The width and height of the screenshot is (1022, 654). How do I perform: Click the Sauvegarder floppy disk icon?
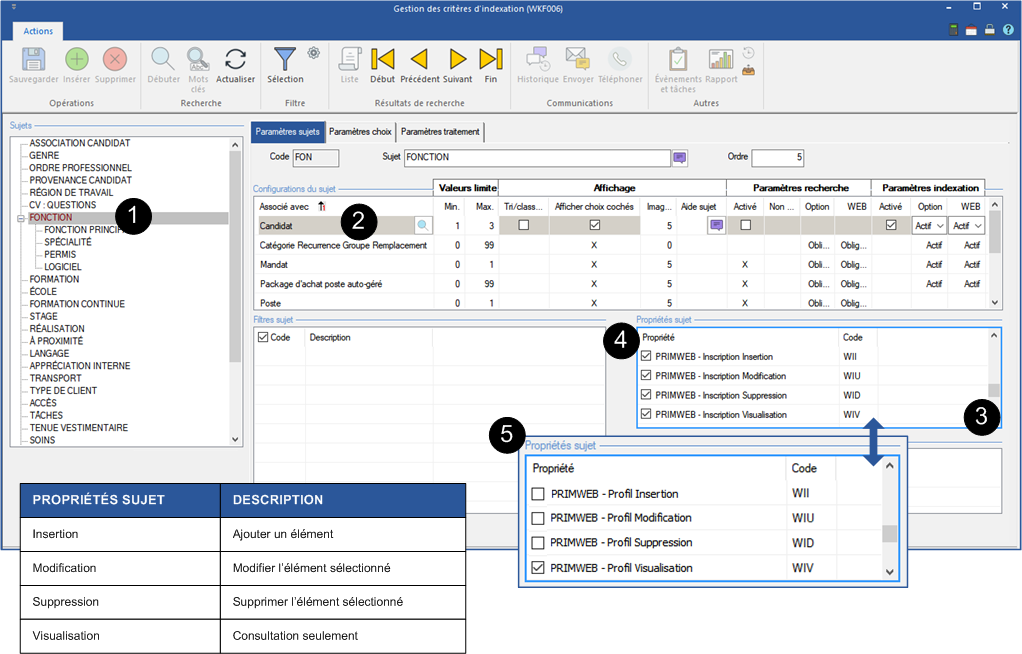[x=33, y=59]
